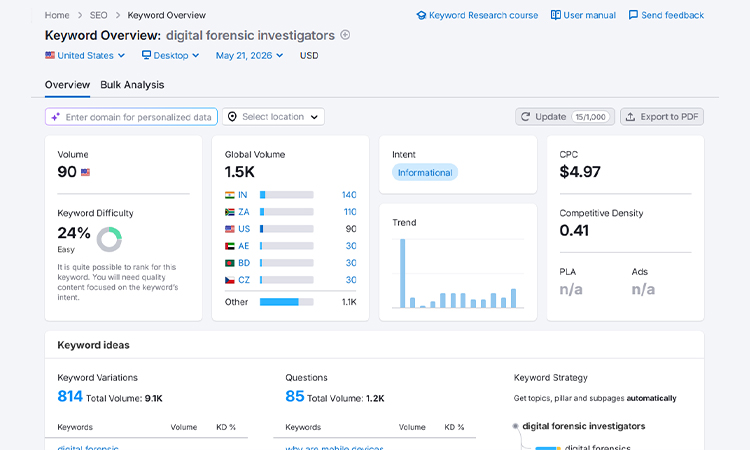
Task: Open the Desktop device dropdown
Action: coord(170,55)
